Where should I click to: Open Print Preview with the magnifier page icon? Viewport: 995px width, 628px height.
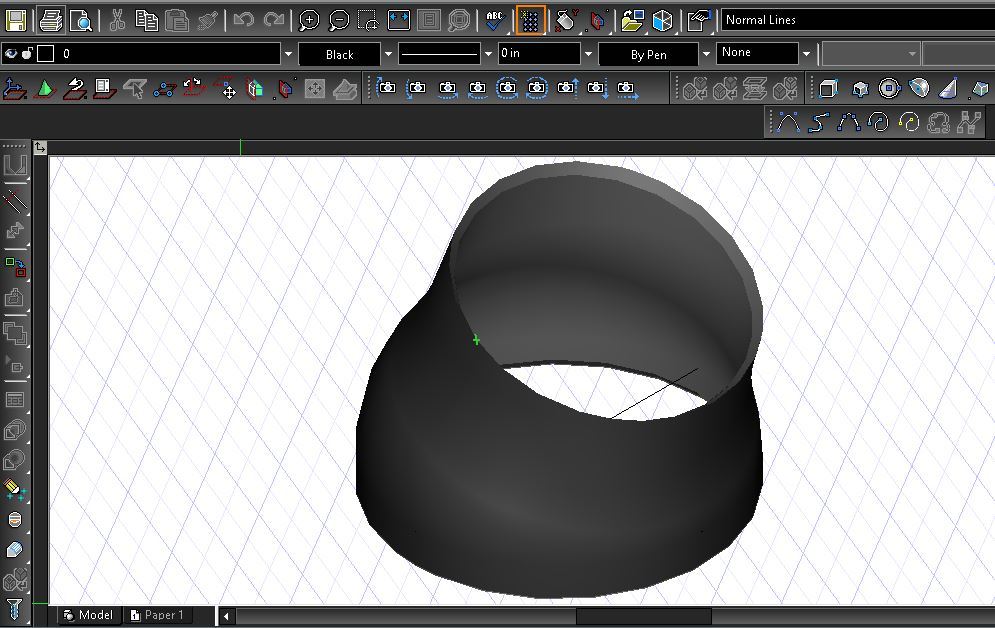(81, 20)
